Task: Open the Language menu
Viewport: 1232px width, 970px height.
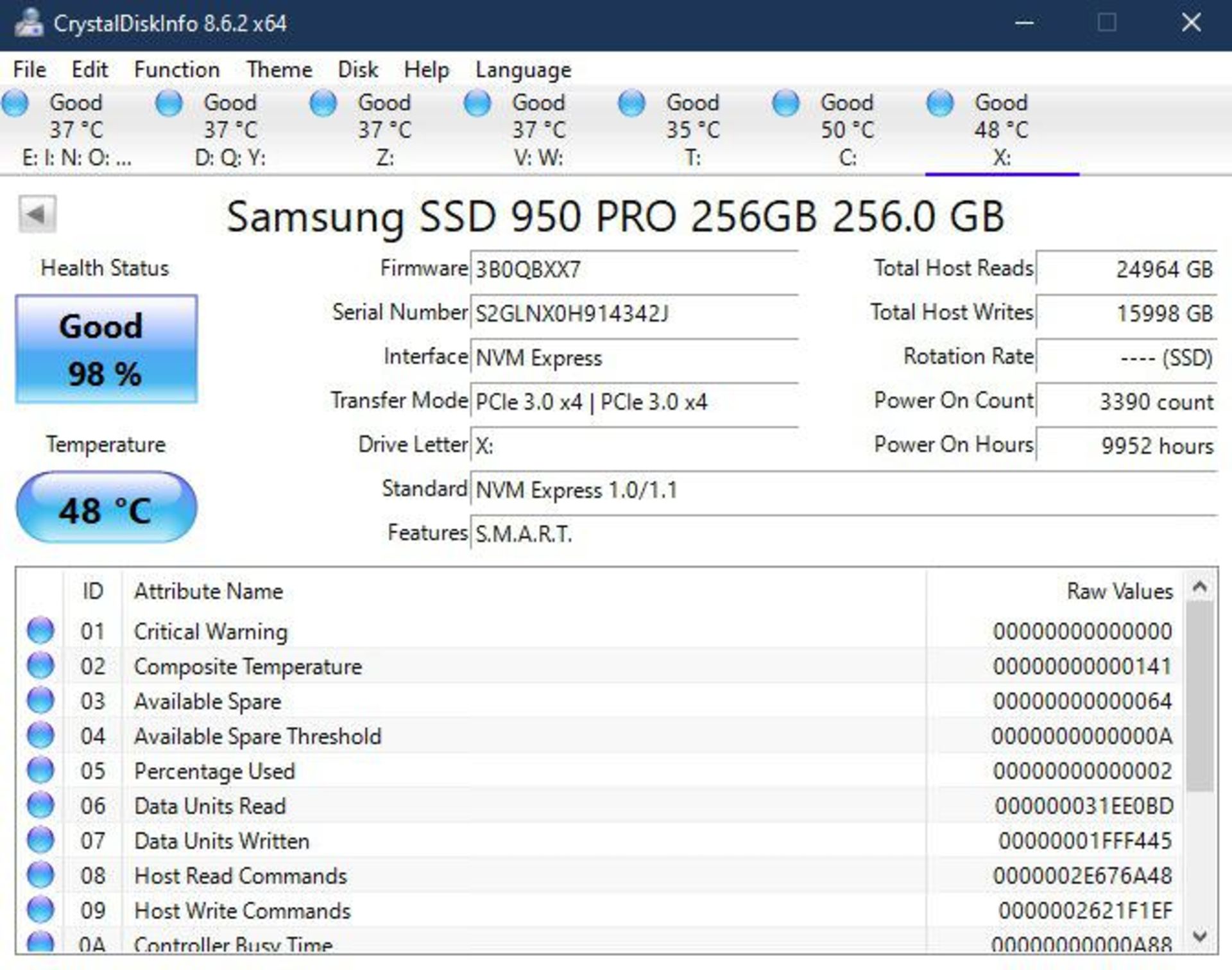Action: coord(524,69)
